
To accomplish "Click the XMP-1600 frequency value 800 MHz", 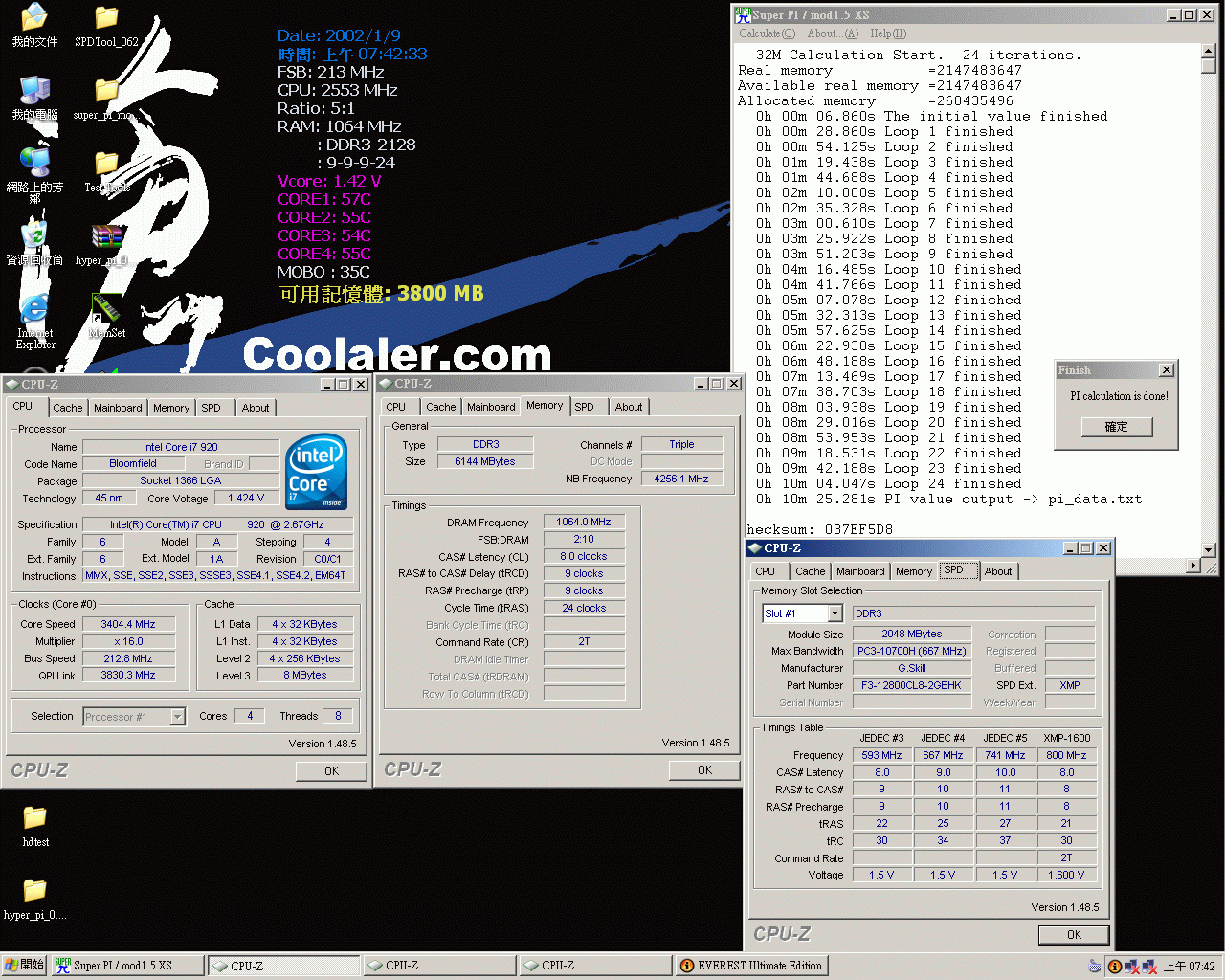I will 1066,755.
